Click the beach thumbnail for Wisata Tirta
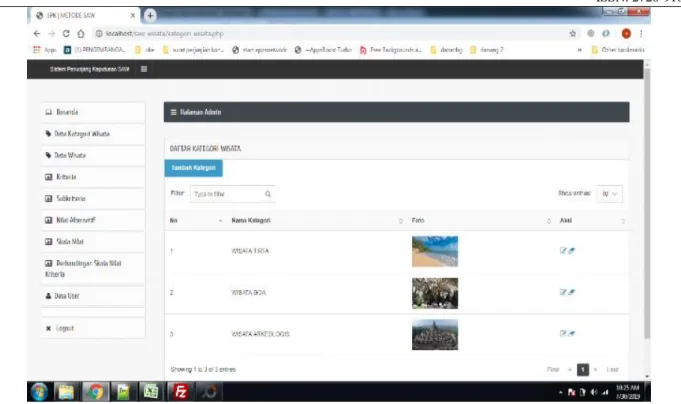 [x=435, y=251]
